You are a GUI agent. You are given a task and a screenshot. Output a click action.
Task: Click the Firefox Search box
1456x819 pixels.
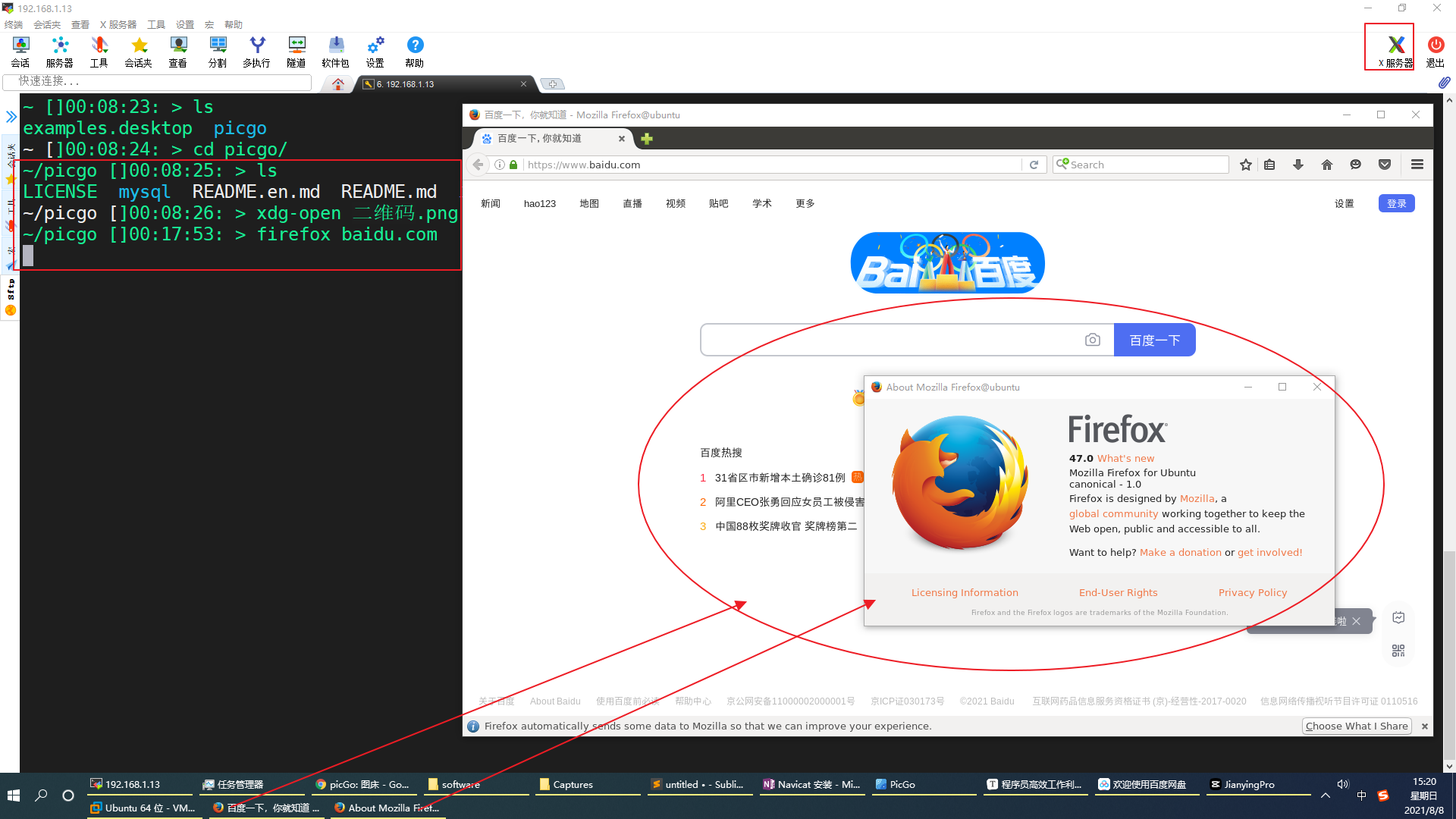pyautogui.click(x=1141, y=165)
